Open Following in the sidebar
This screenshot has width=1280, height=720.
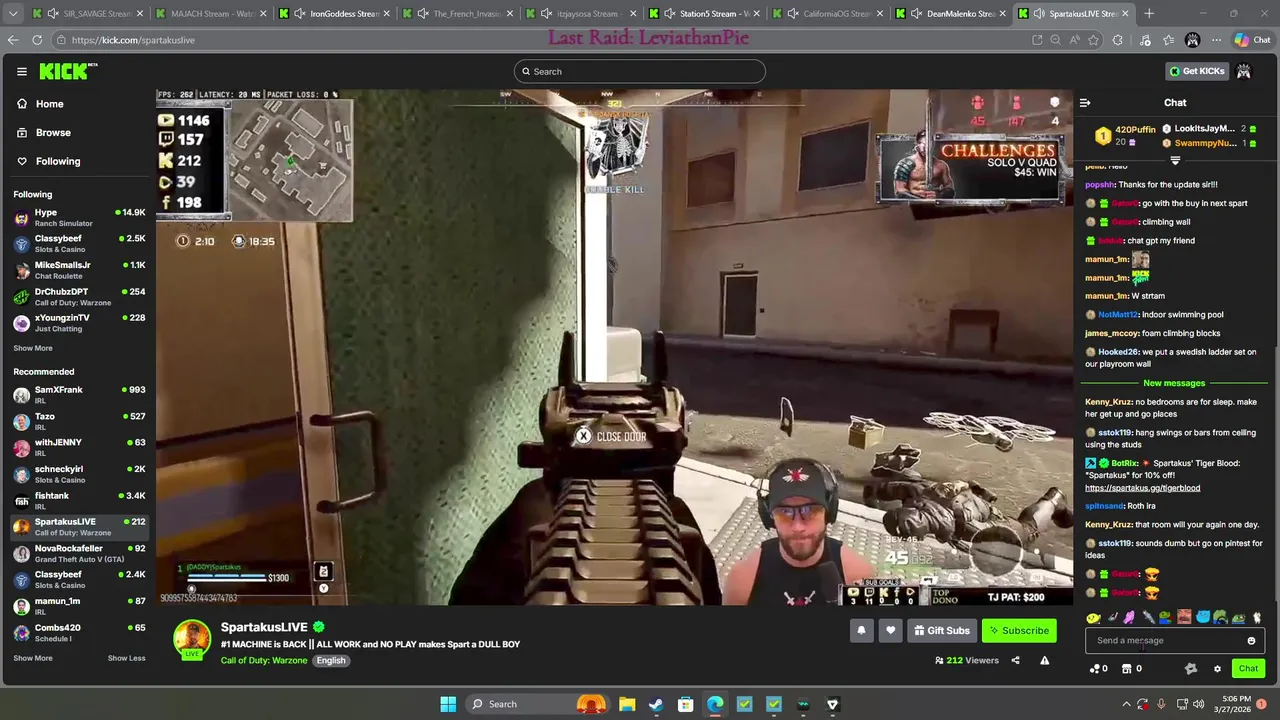(x=58, y=161)
